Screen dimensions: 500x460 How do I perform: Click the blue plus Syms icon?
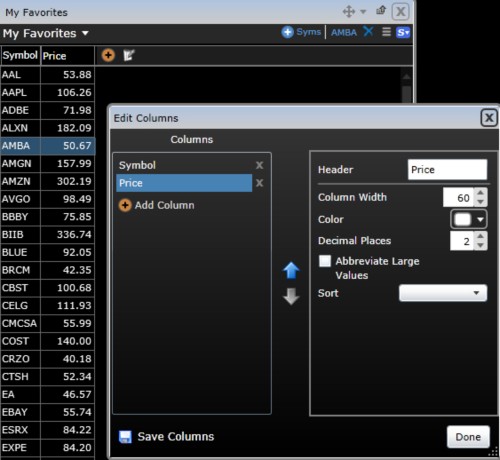click(287, 32)
